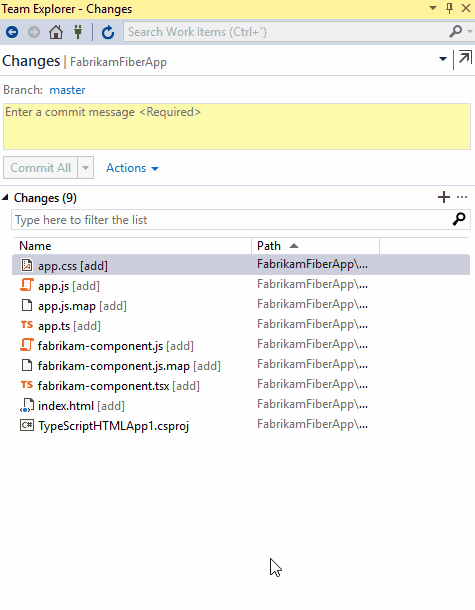Select the app.css [add] row
The height and width of the screenshot is (610, 475).
[241, 265]
